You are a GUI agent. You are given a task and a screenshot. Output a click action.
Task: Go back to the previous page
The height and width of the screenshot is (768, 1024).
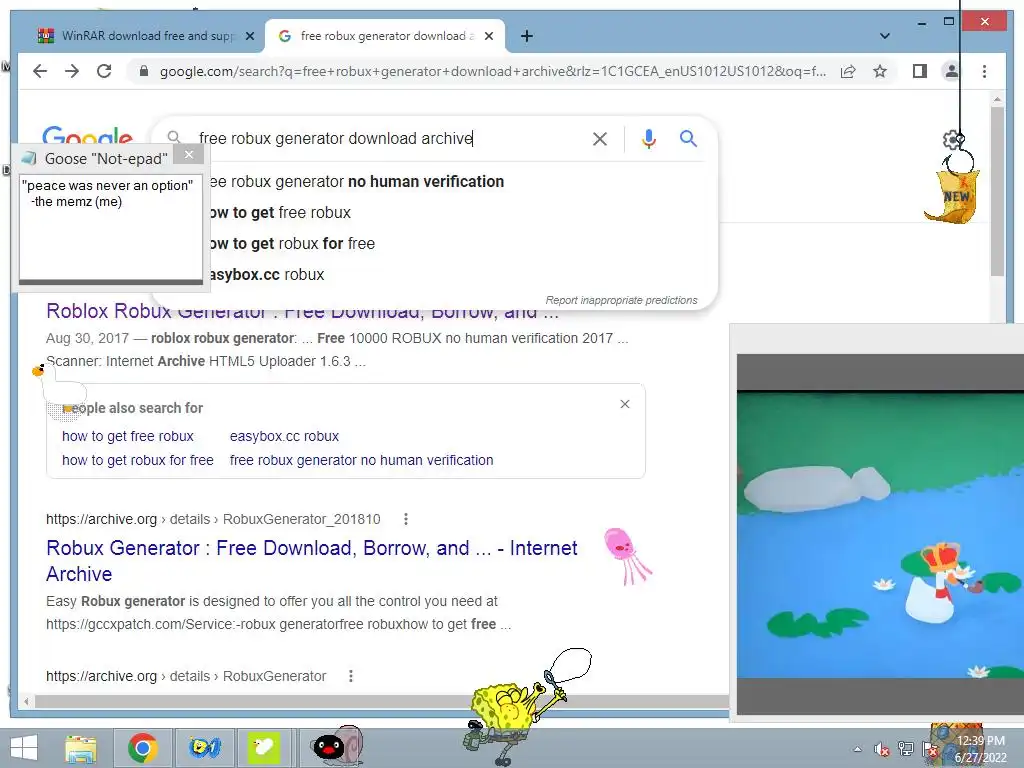[40, 71]
